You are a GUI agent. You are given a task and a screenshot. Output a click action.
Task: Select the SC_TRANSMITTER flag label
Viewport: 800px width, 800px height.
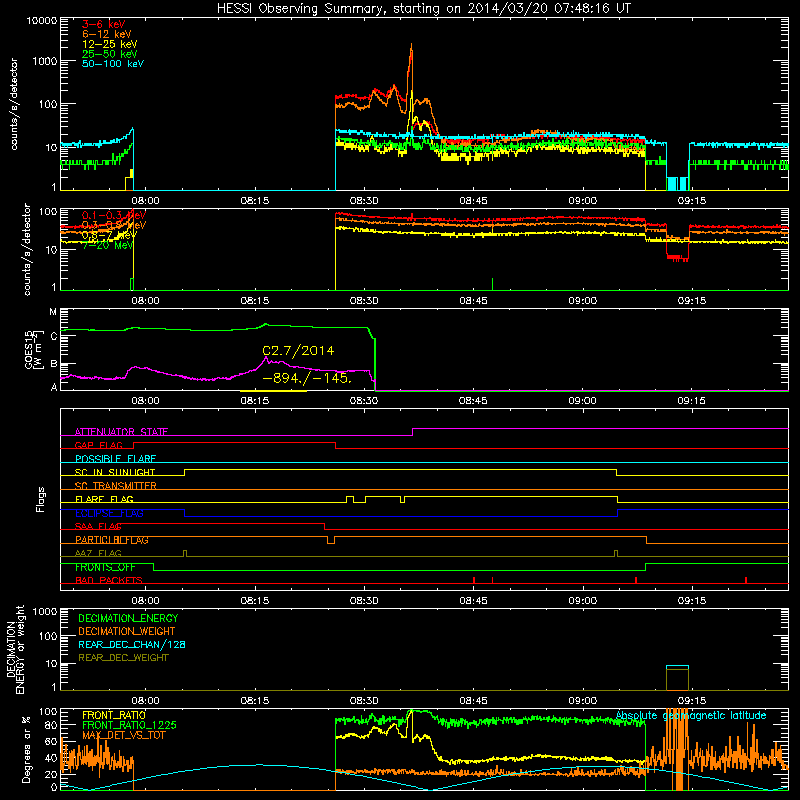115,485
